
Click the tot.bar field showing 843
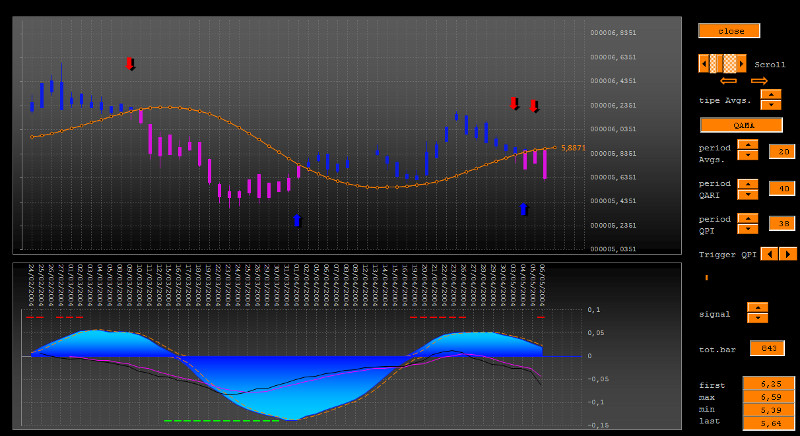coord(768,348)
